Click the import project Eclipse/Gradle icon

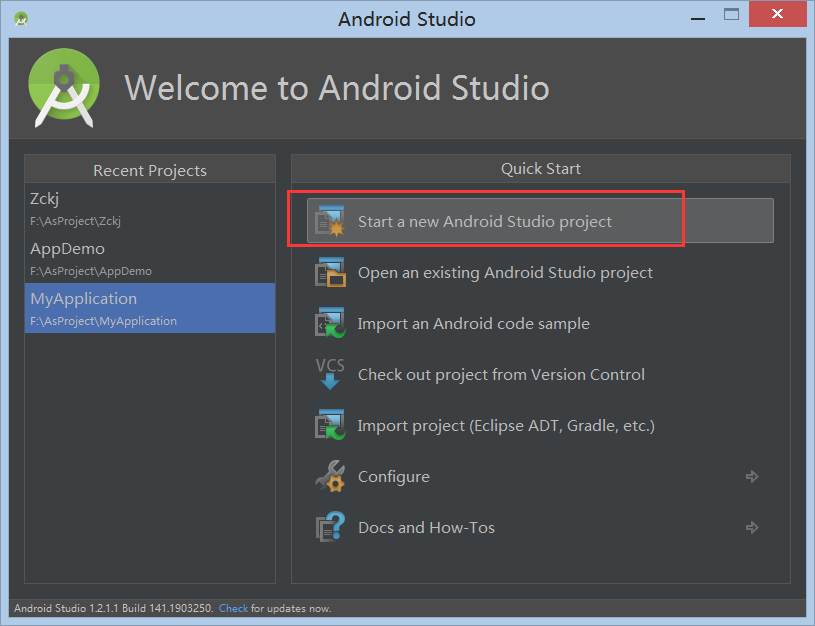(330, 425)
